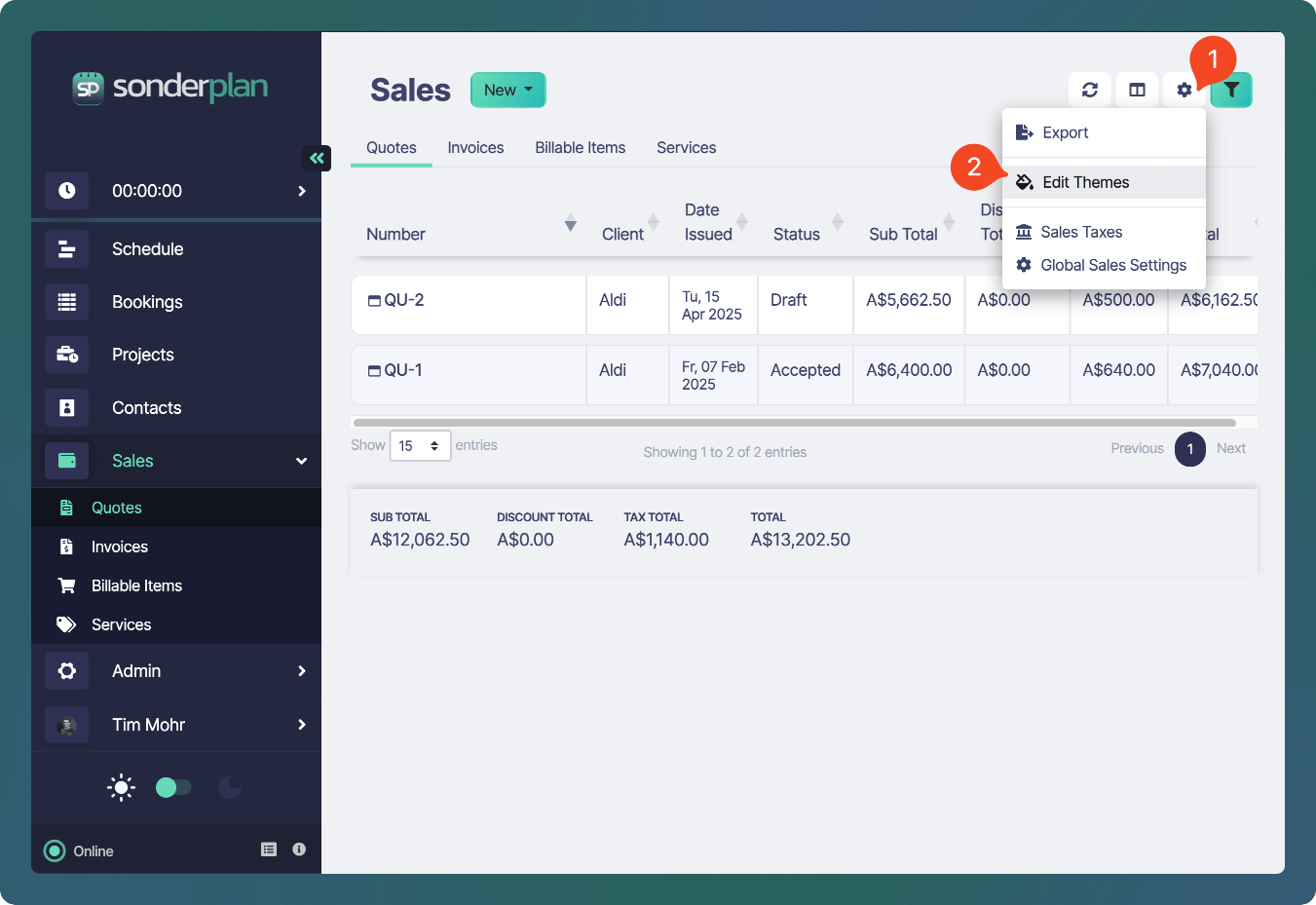Change the entries per page select
This screenshot has height=905, width=1316.
pyautogui.click(x=420, y=446)
